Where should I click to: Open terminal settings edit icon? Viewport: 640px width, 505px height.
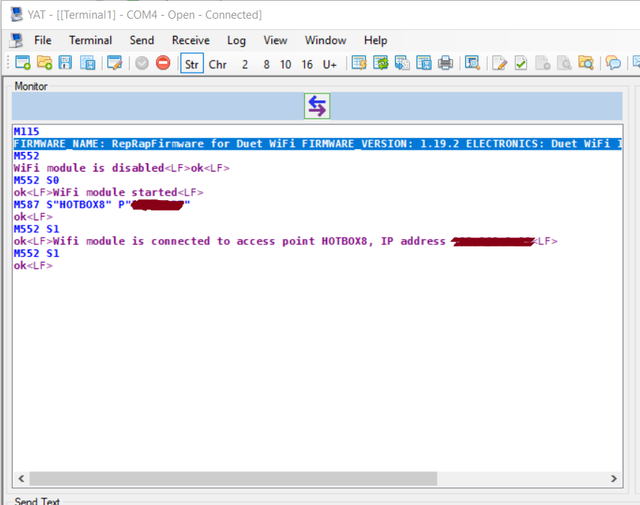click(115, 63)
